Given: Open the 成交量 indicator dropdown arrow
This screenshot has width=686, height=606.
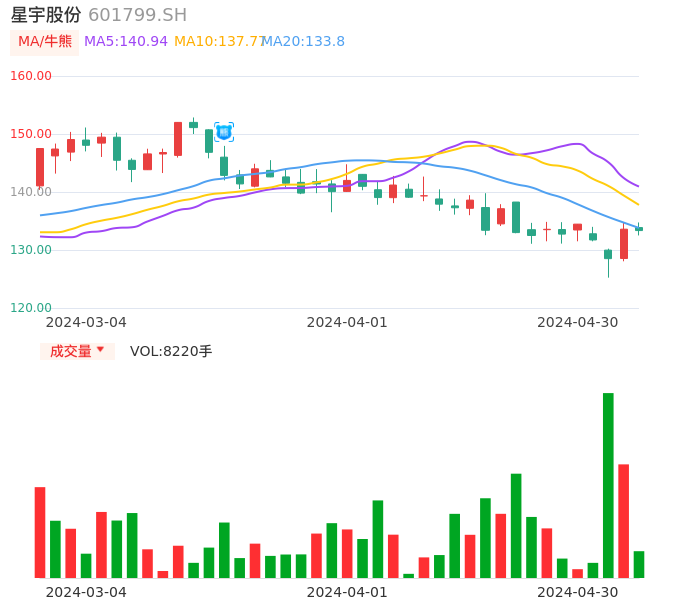Looking at the screenshot, I should [x=100, y=350].
